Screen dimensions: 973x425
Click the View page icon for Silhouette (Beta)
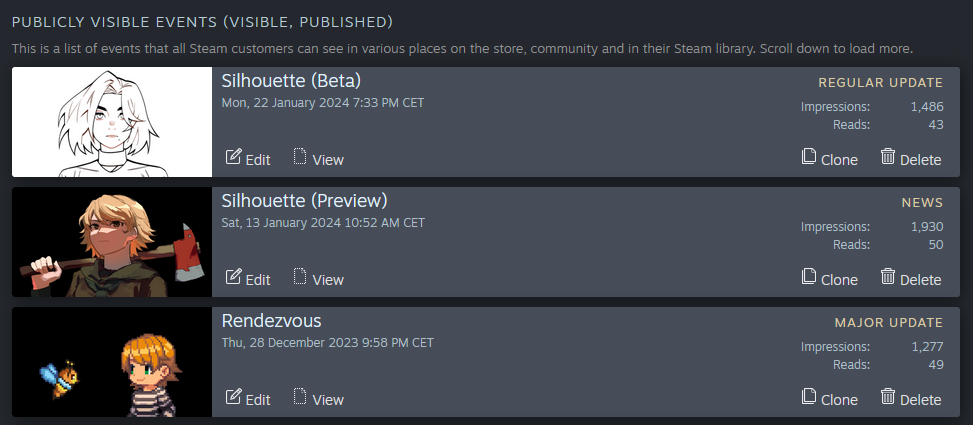[x=300, y=156]
